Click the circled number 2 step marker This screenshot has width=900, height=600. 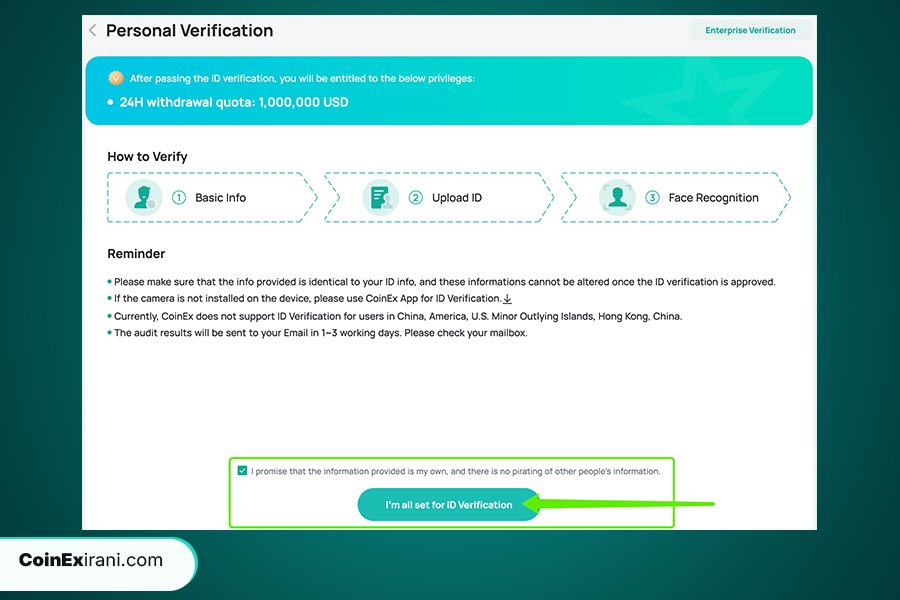[416, 198]
